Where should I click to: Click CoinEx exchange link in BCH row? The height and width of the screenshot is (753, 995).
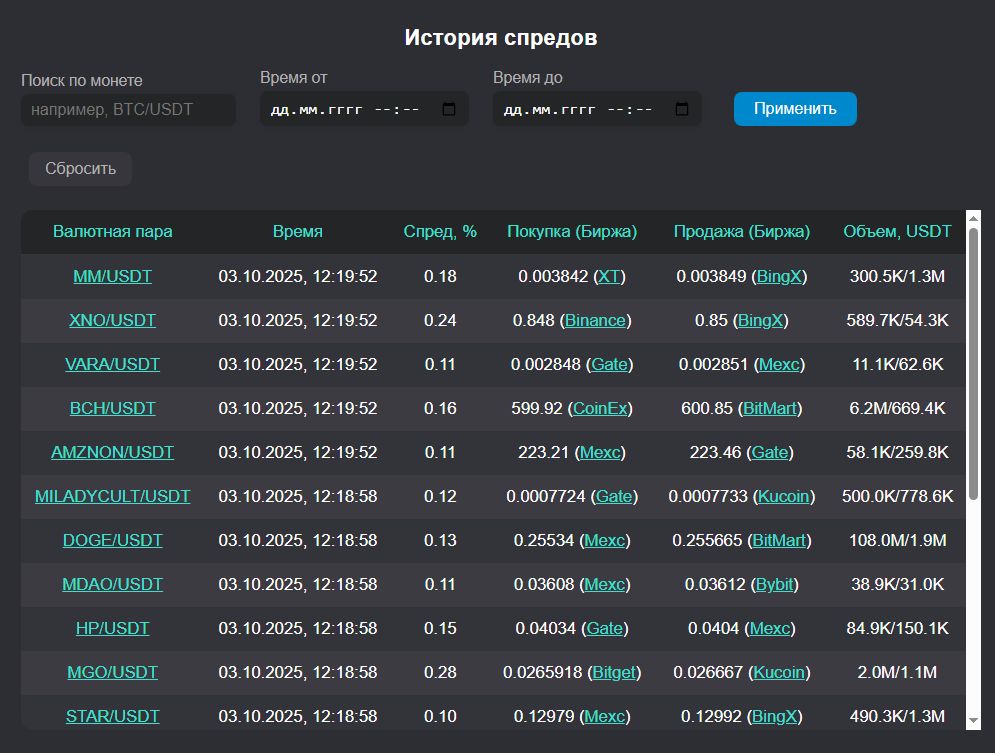[600, 408]
